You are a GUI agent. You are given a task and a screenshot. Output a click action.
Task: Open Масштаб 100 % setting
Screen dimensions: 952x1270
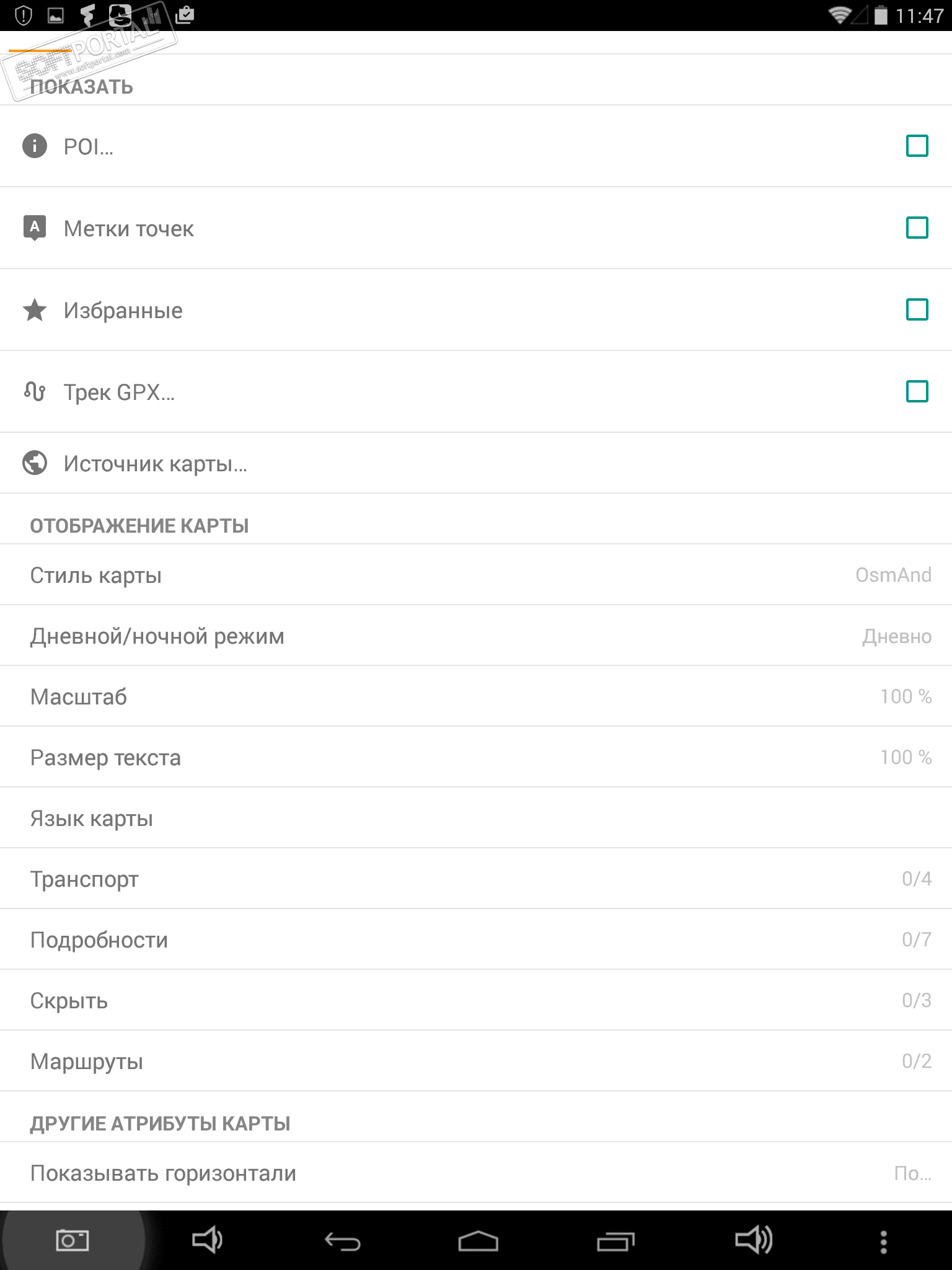(x=476, y=696)
